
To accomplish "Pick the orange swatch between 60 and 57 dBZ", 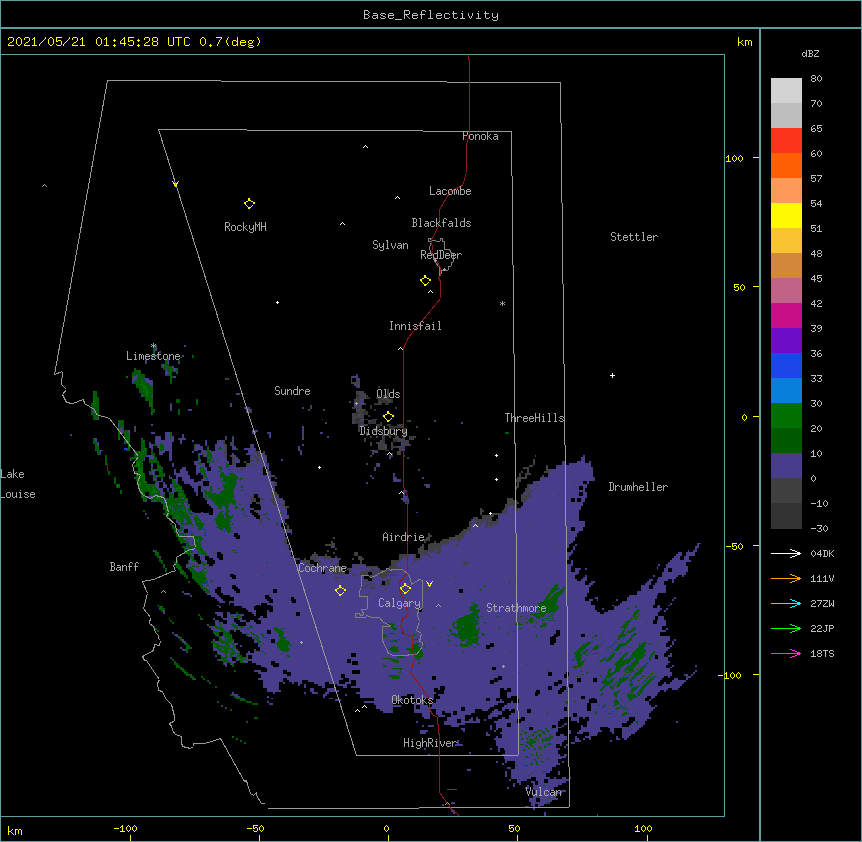I will (786, 165).
